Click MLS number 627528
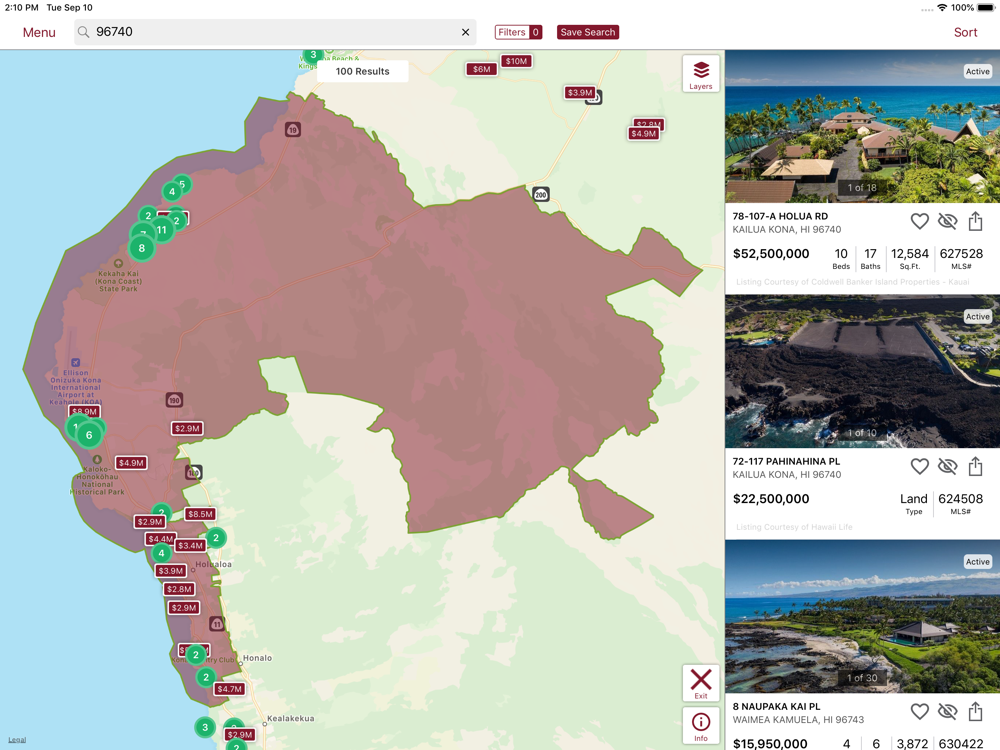Image resolution: width=1000 pixels, height=750 pixels. click(961, 254)
